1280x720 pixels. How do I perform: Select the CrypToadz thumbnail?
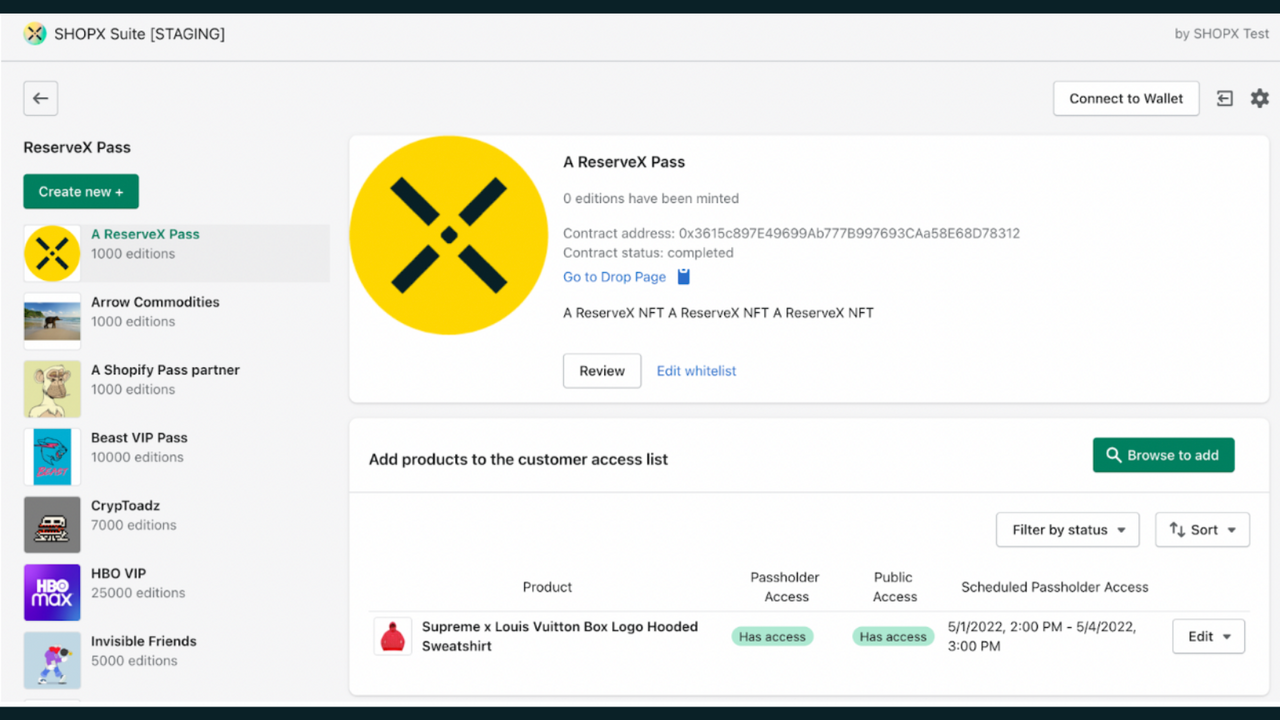click(x=52, y=525)
